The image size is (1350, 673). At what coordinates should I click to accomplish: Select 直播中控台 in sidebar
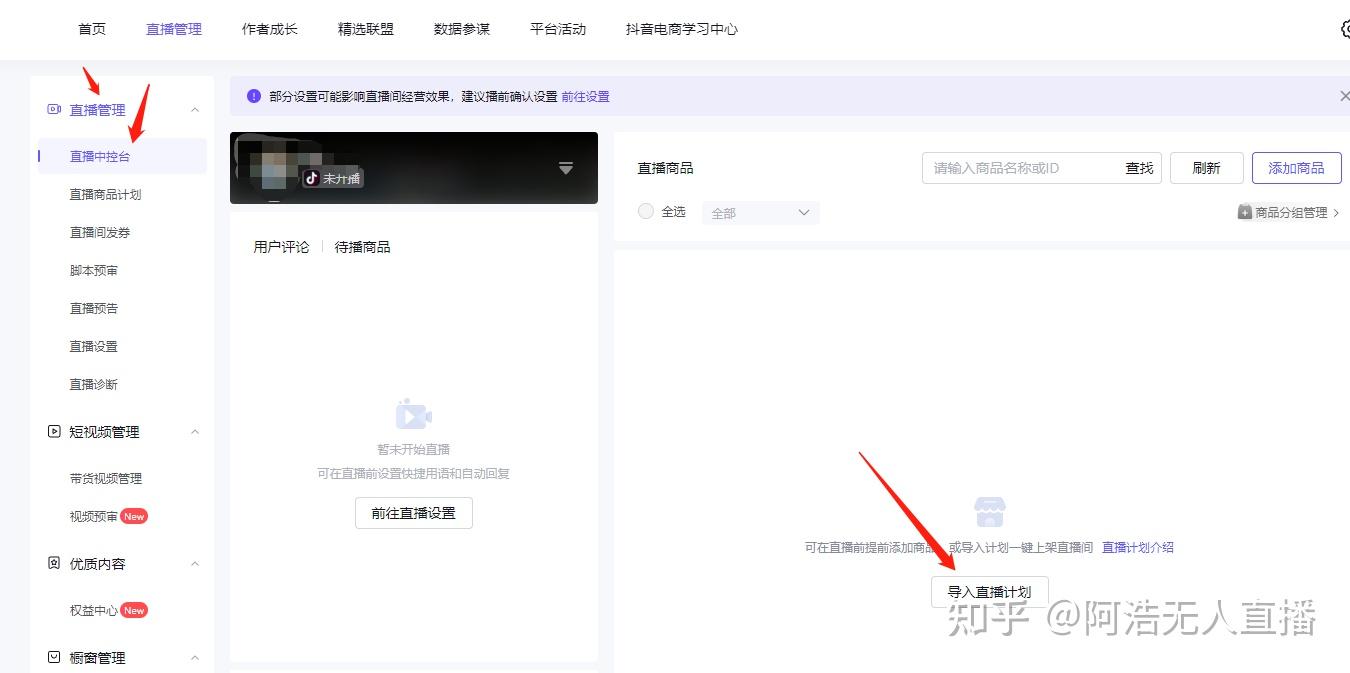(x=122, y=156)
